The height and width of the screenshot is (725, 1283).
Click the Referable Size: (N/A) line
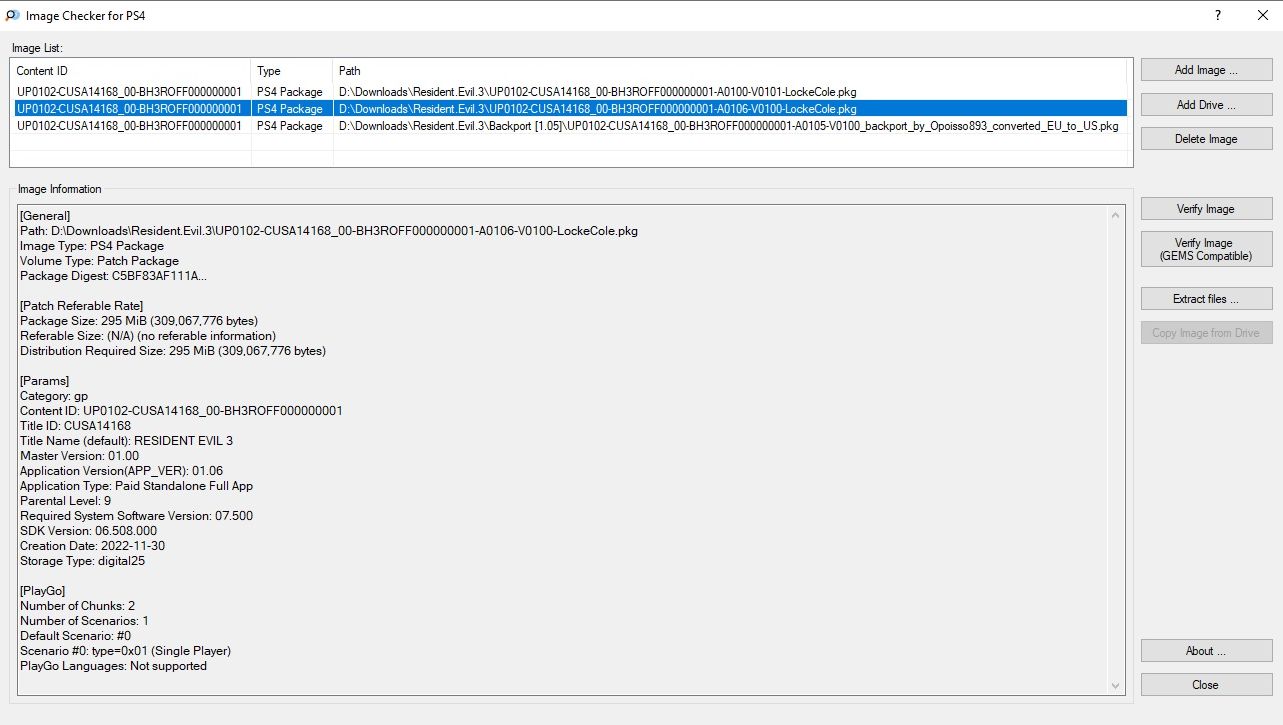[x=148, y=336]
